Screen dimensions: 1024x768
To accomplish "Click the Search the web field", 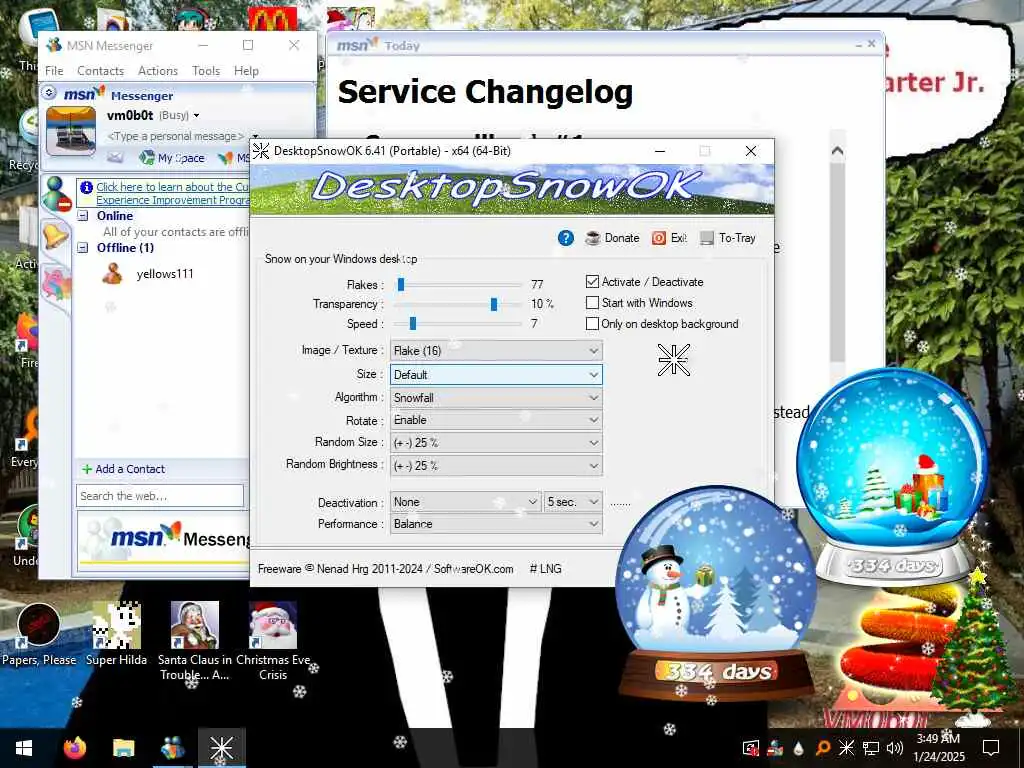I will click(160, 496).
